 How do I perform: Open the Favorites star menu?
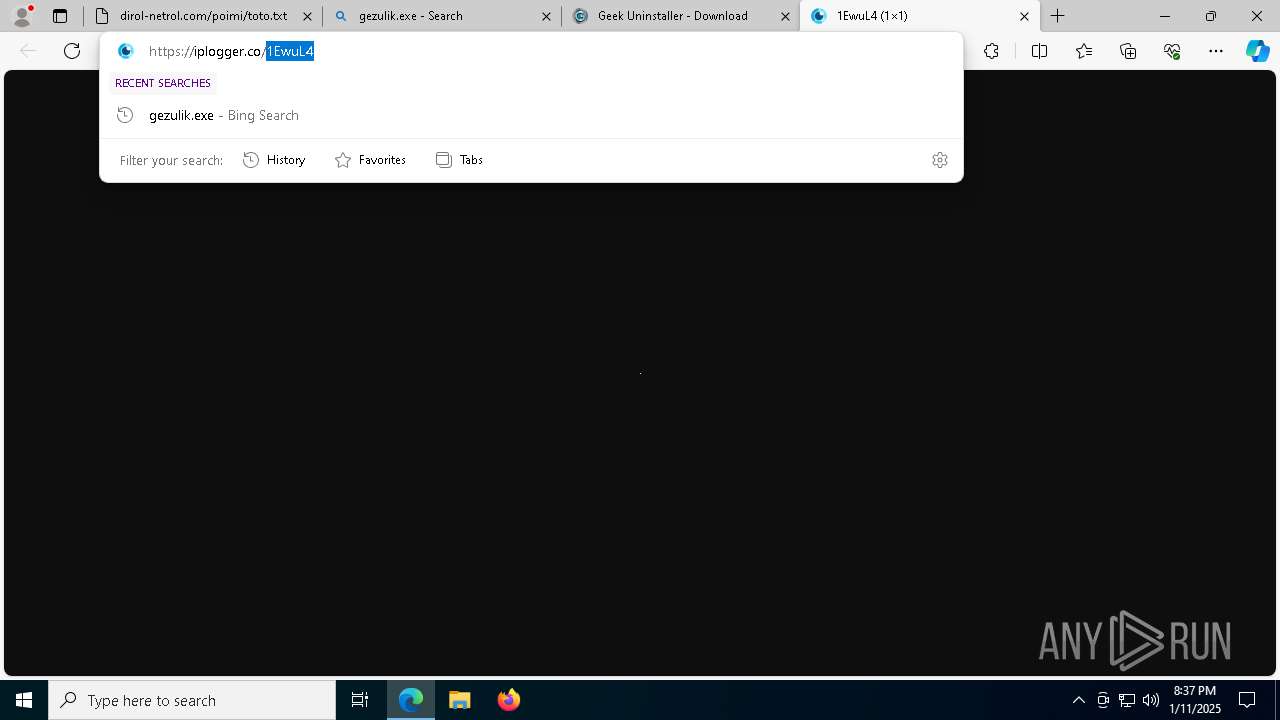[1084, 51]
